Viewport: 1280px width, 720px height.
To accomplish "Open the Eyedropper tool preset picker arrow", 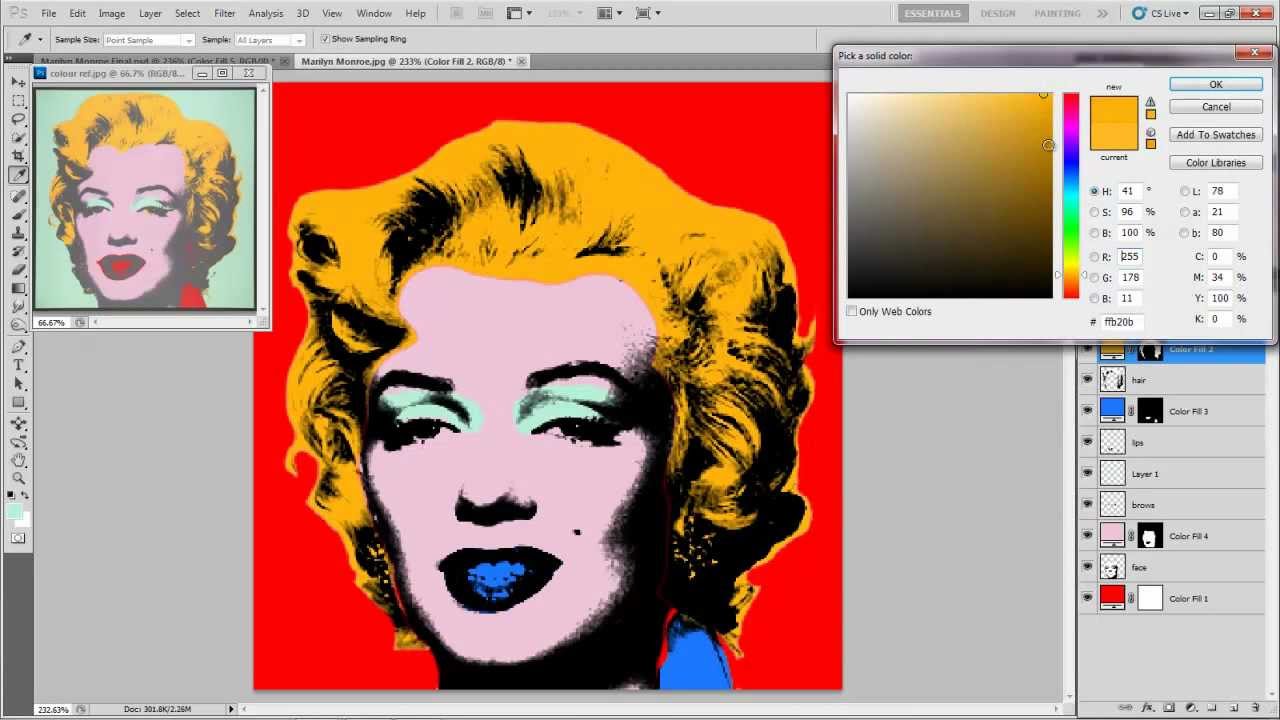I will pyautogui.click(x=40, y=39).
